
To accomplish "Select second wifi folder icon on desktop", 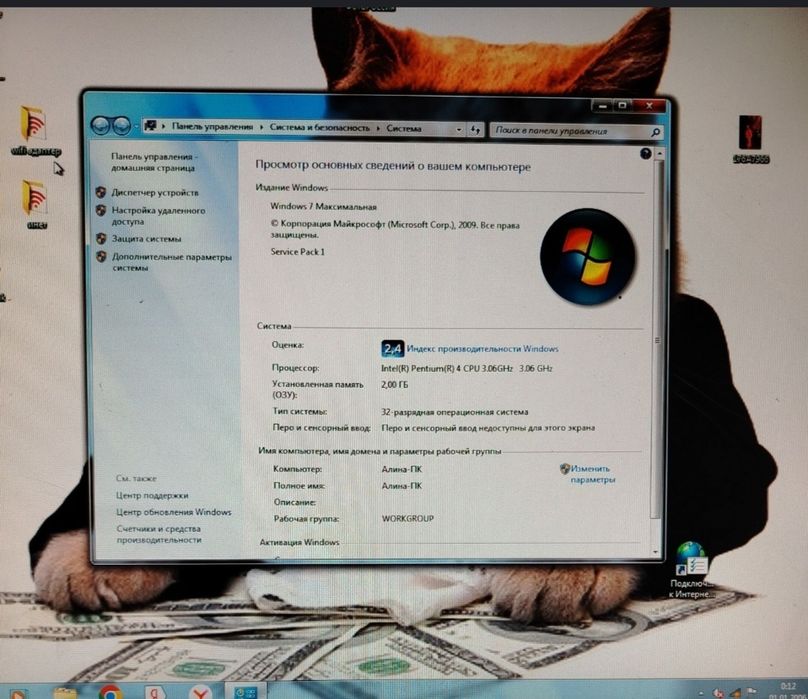I will coord(36,204).
